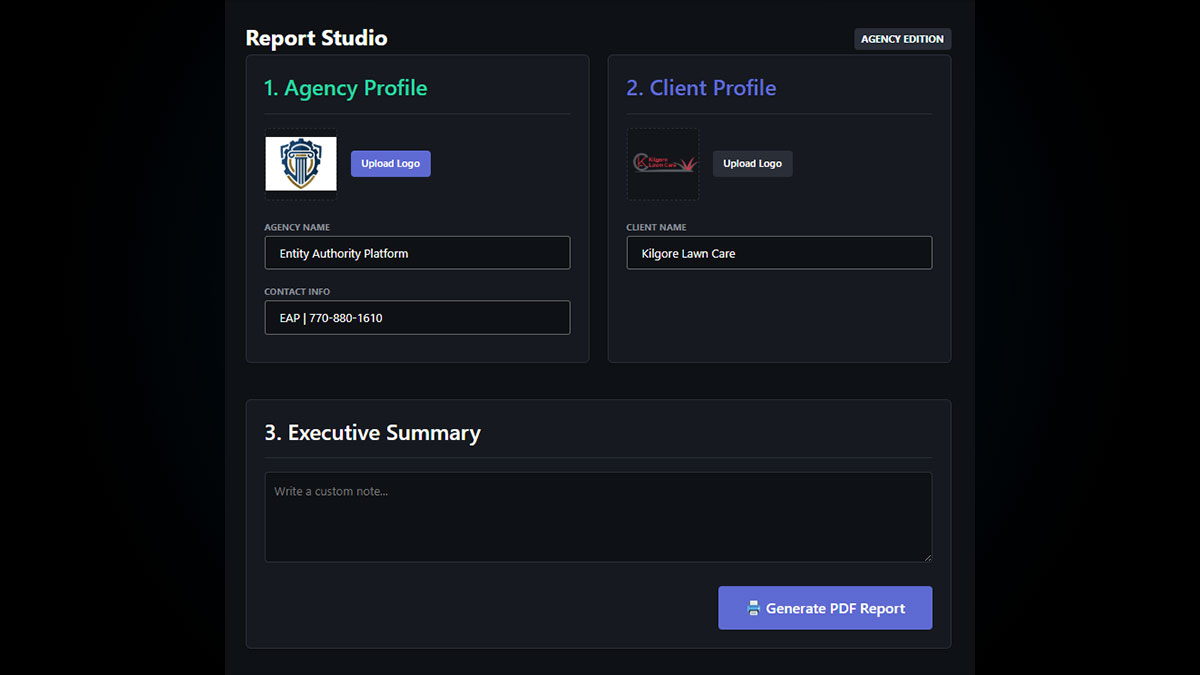This screenshot has height=675, width=1200.
Task: Click the textarea resize grip icon
Action: coord(927,557)
